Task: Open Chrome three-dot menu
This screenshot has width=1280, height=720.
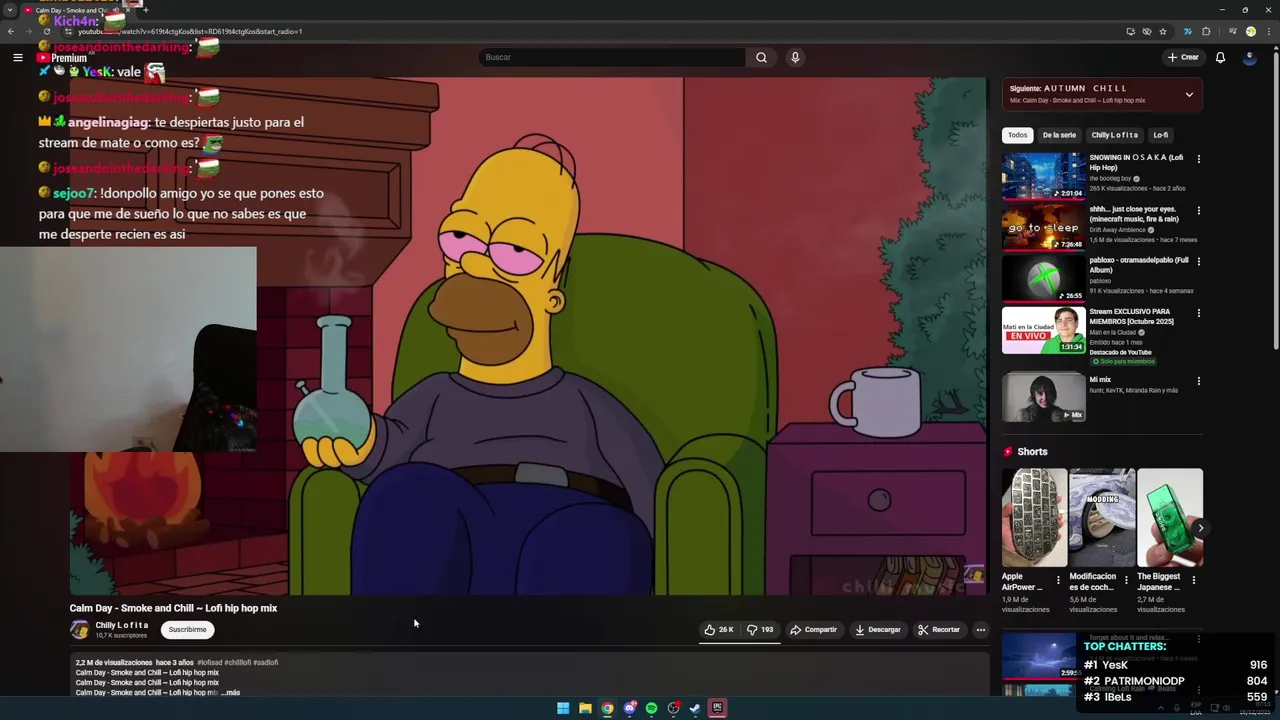Action: click(1268, 31)
